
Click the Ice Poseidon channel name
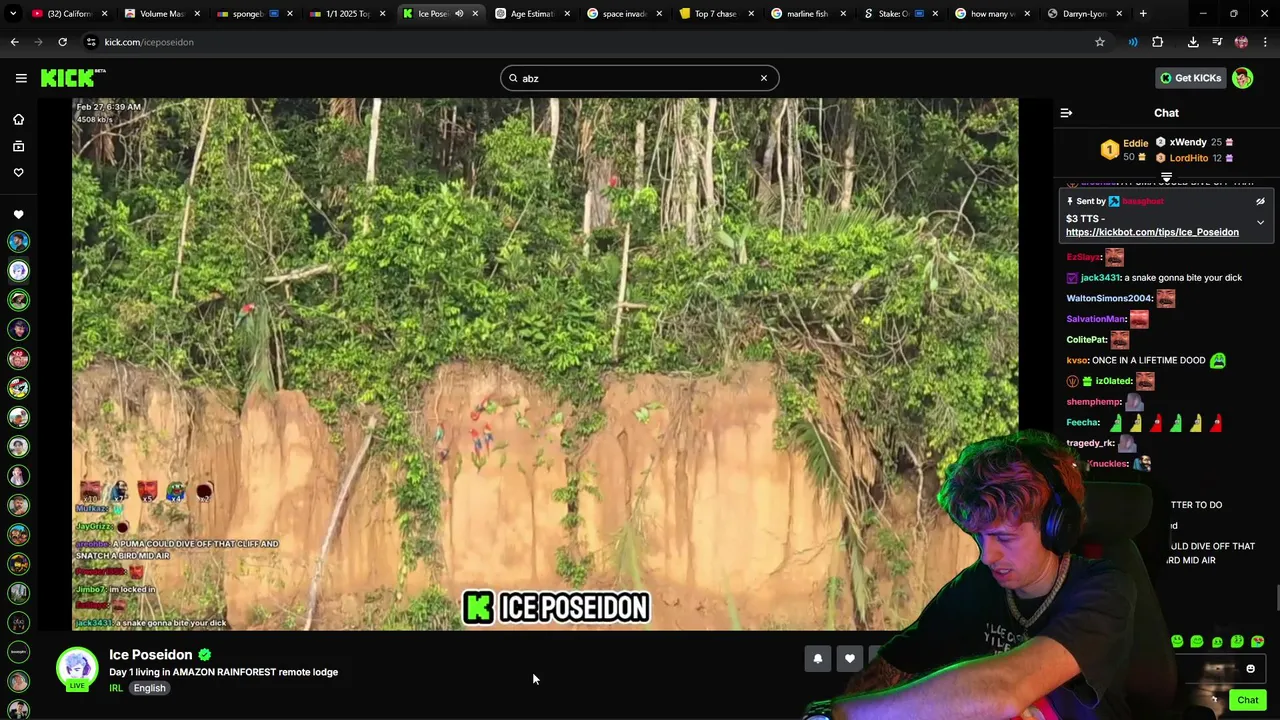(x=150, y=655)
